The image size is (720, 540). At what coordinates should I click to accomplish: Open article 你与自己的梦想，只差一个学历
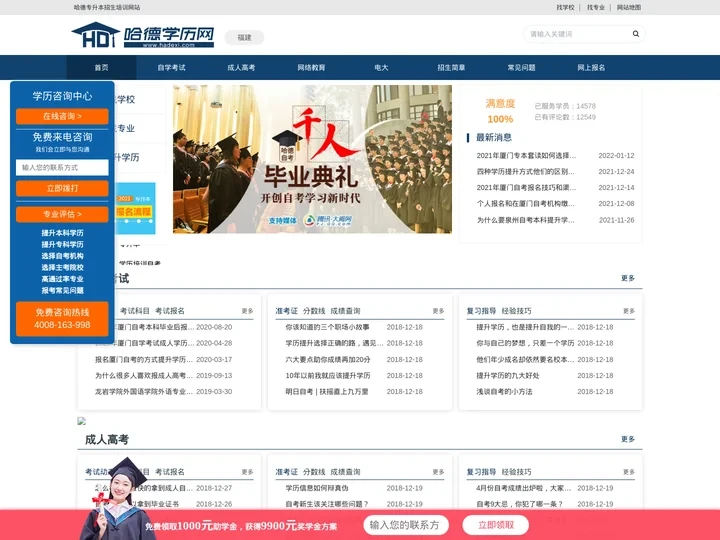(525, 343)
